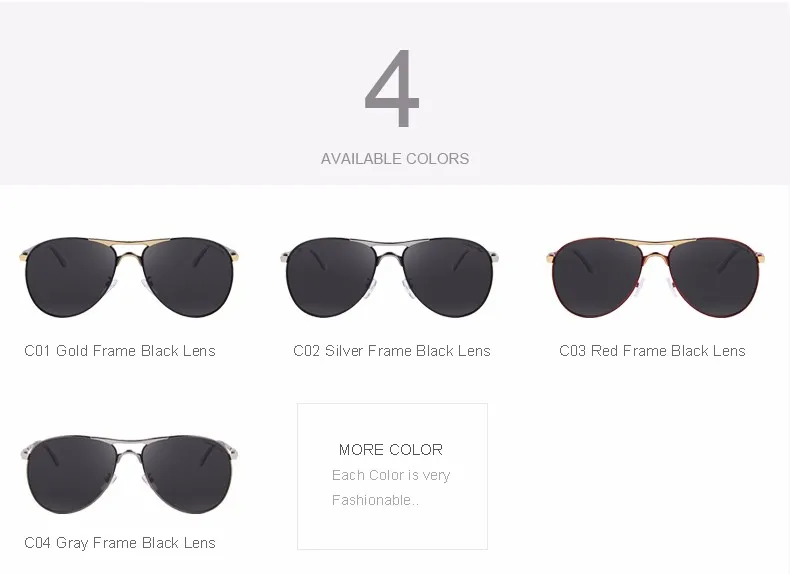Click left lens of gold frame sunglasses
The height and width of the screenshot is (574, 790).
tap(72, 278)
